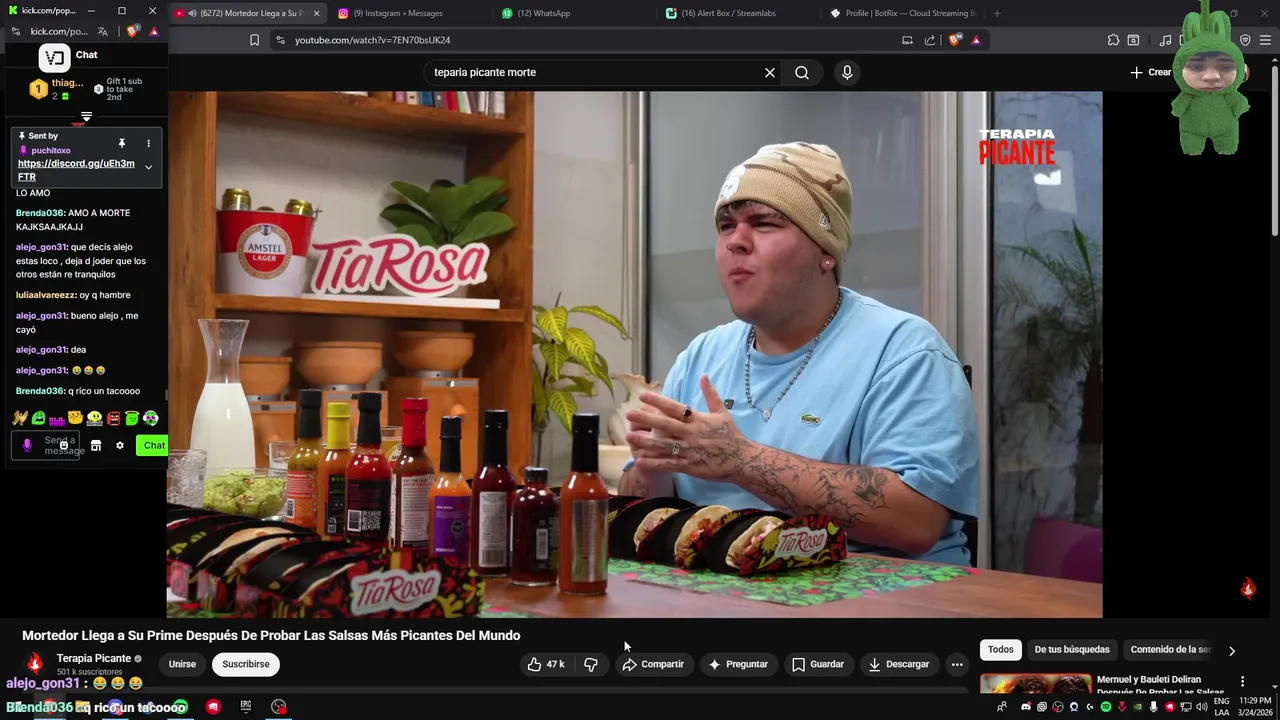The image size is (1280, 720).
Task: Focus the Send a message chat input
Action: [x=46, y=445]
